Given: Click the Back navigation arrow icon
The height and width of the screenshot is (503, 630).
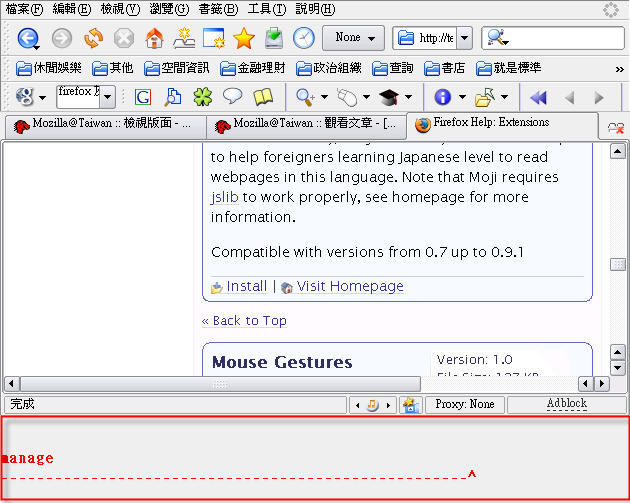Looking at the screenshot, I should (28, 39).
